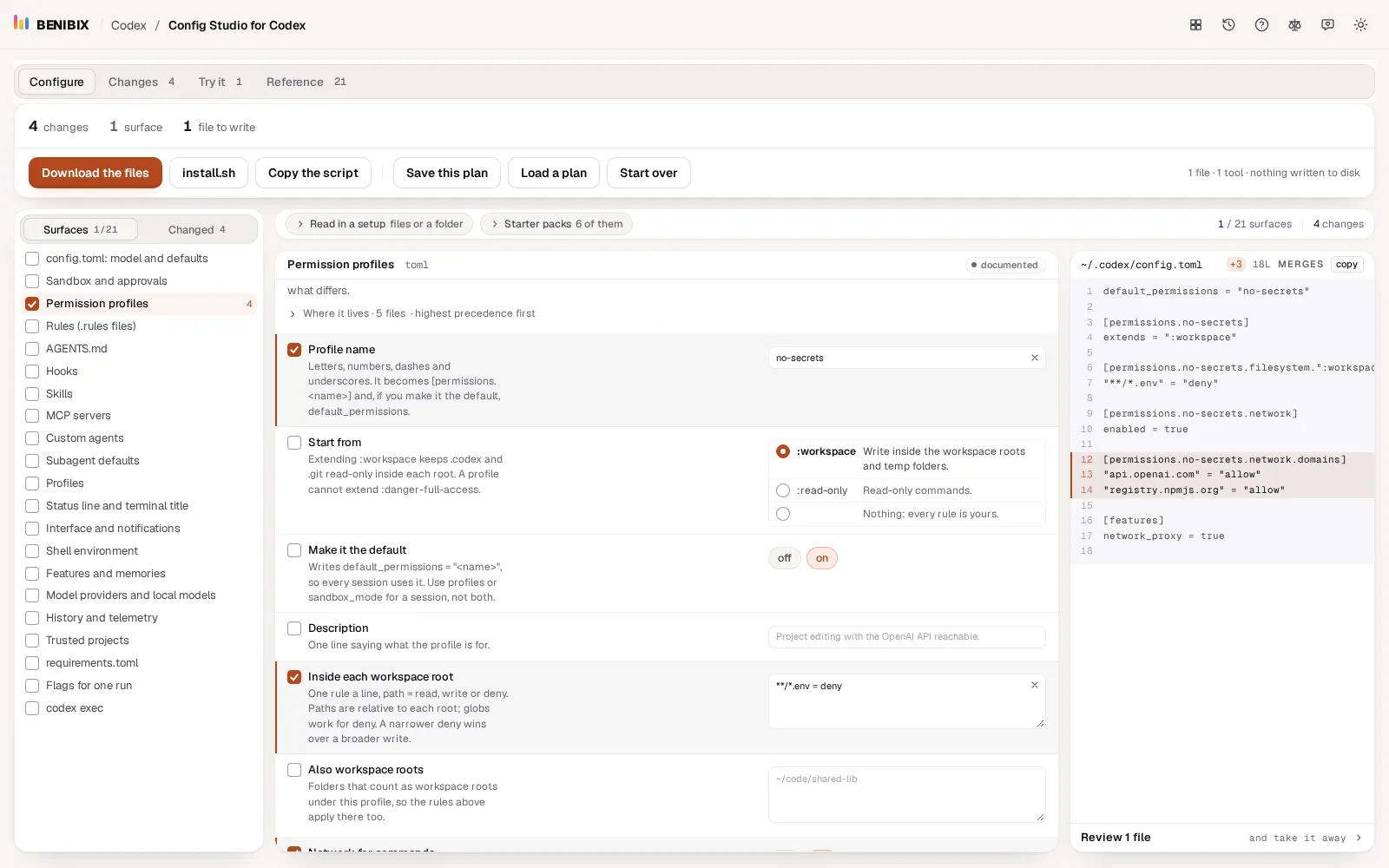Select the :workspace radio option
The image size is (1389, 868).
pos(783,451)
